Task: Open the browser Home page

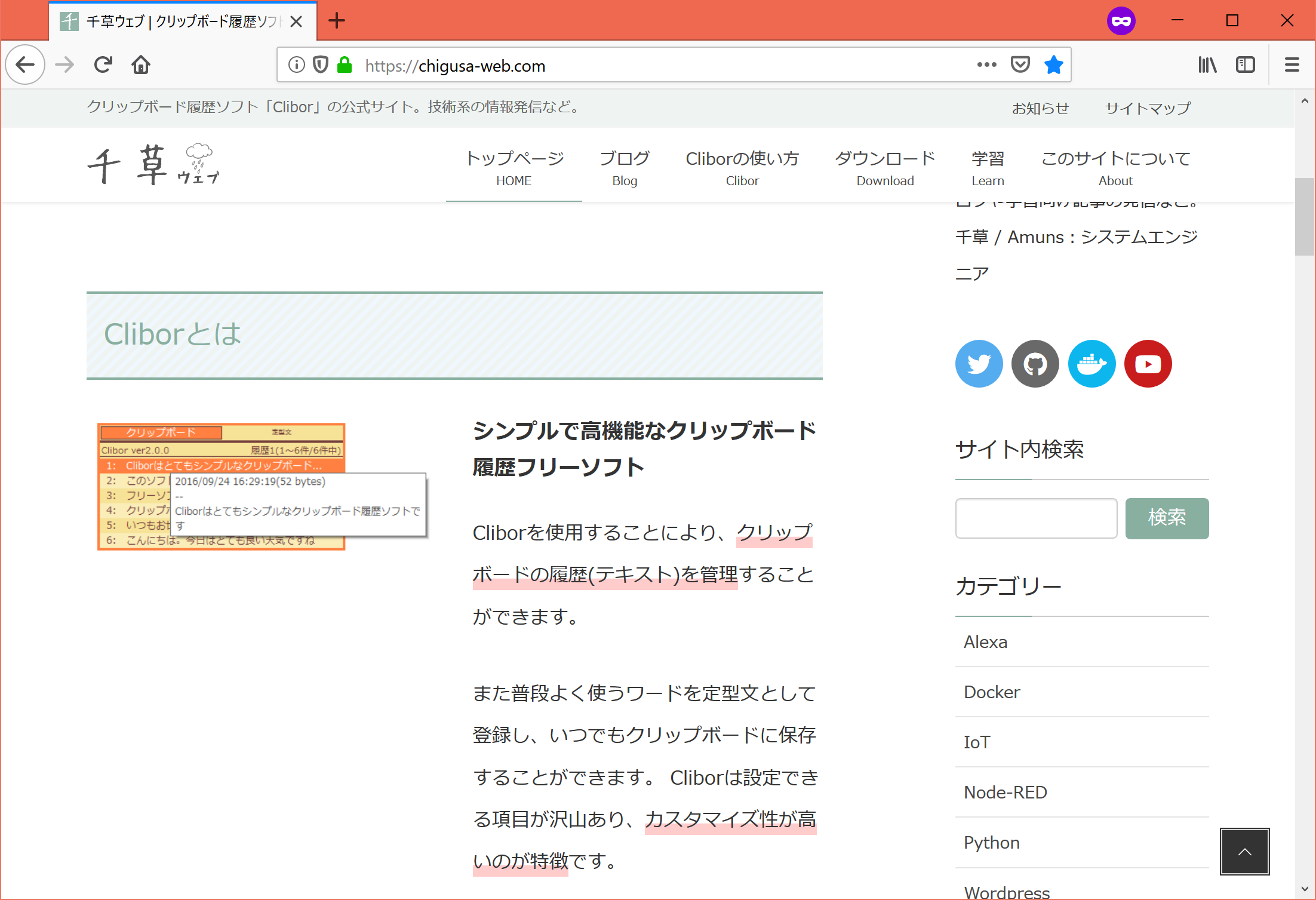Action: pyautogui.click(x=141, y=64)
